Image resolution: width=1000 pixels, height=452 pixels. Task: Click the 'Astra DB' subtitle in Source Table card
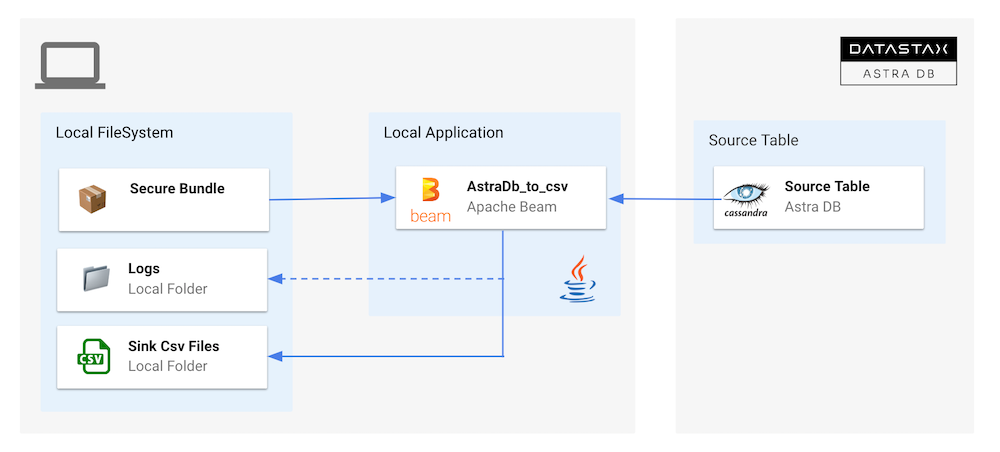812,207
